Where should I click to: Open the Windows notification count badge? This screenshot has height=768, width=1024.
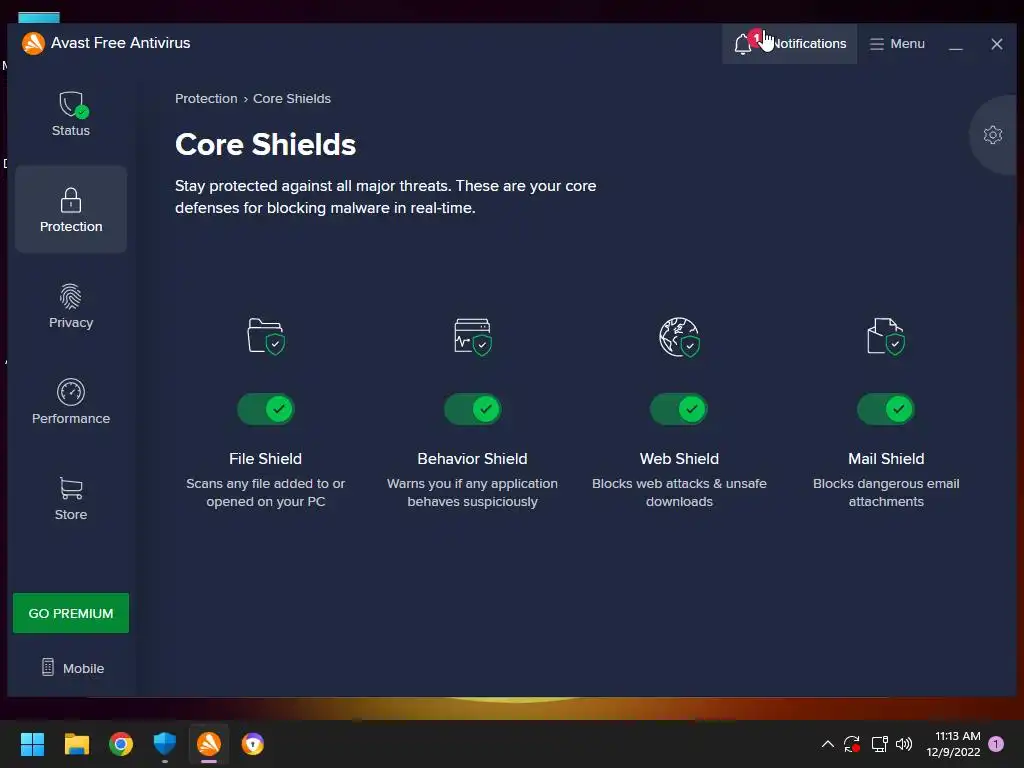[x=996, y=744]
